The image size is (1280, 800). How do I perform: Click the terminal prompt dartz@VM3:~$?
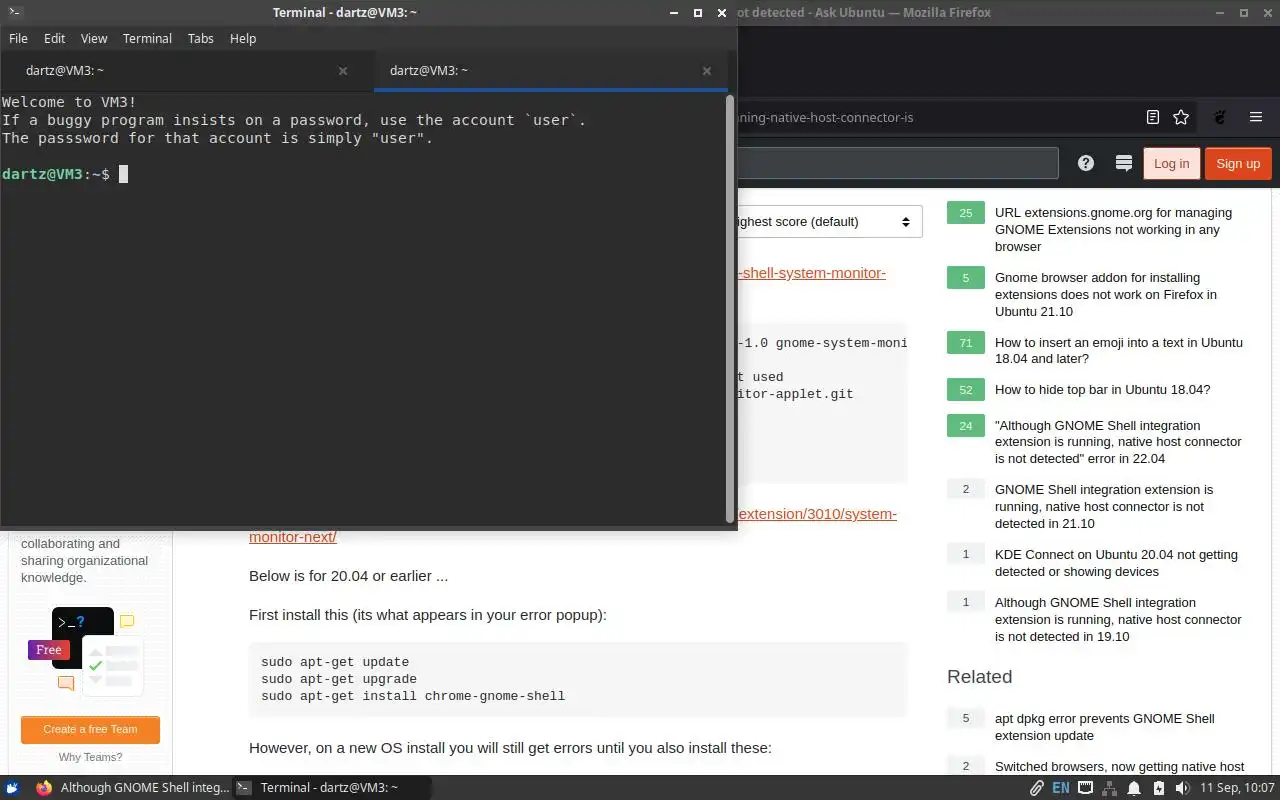pos(56,174)
